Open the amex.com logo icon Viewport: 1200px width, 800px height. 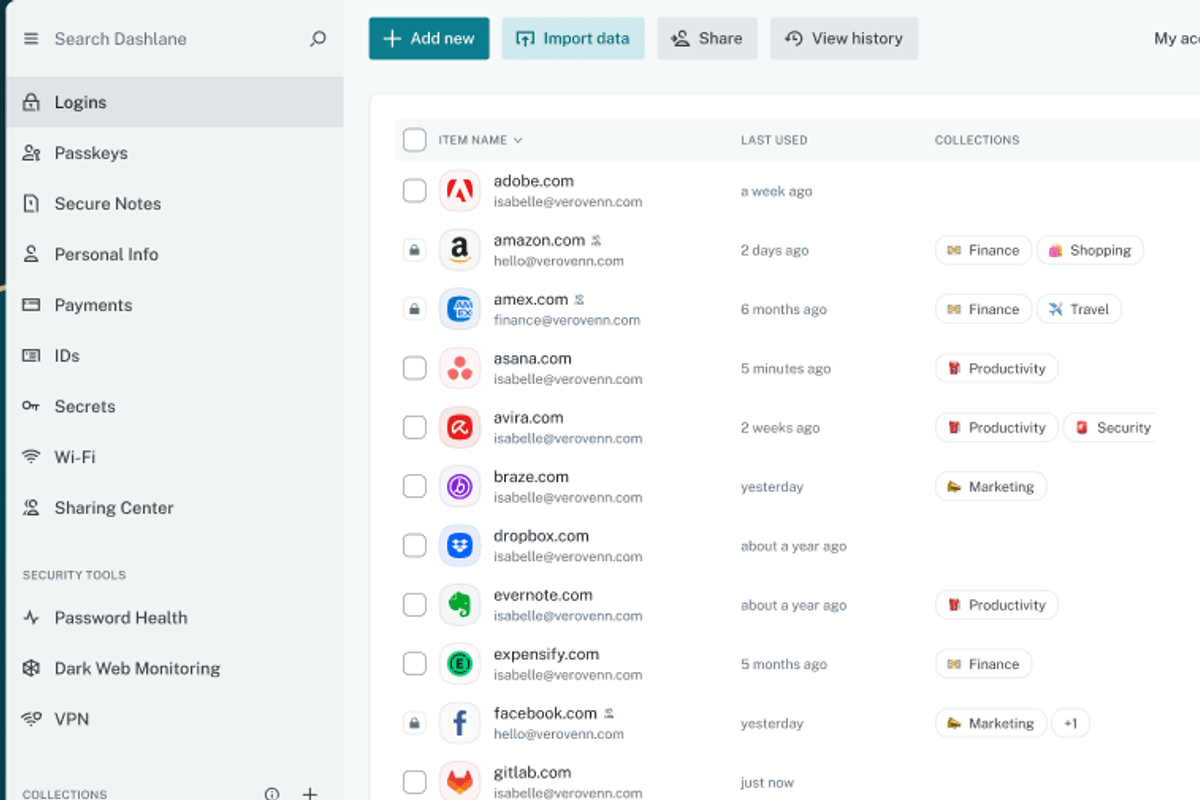pos(460,309)
